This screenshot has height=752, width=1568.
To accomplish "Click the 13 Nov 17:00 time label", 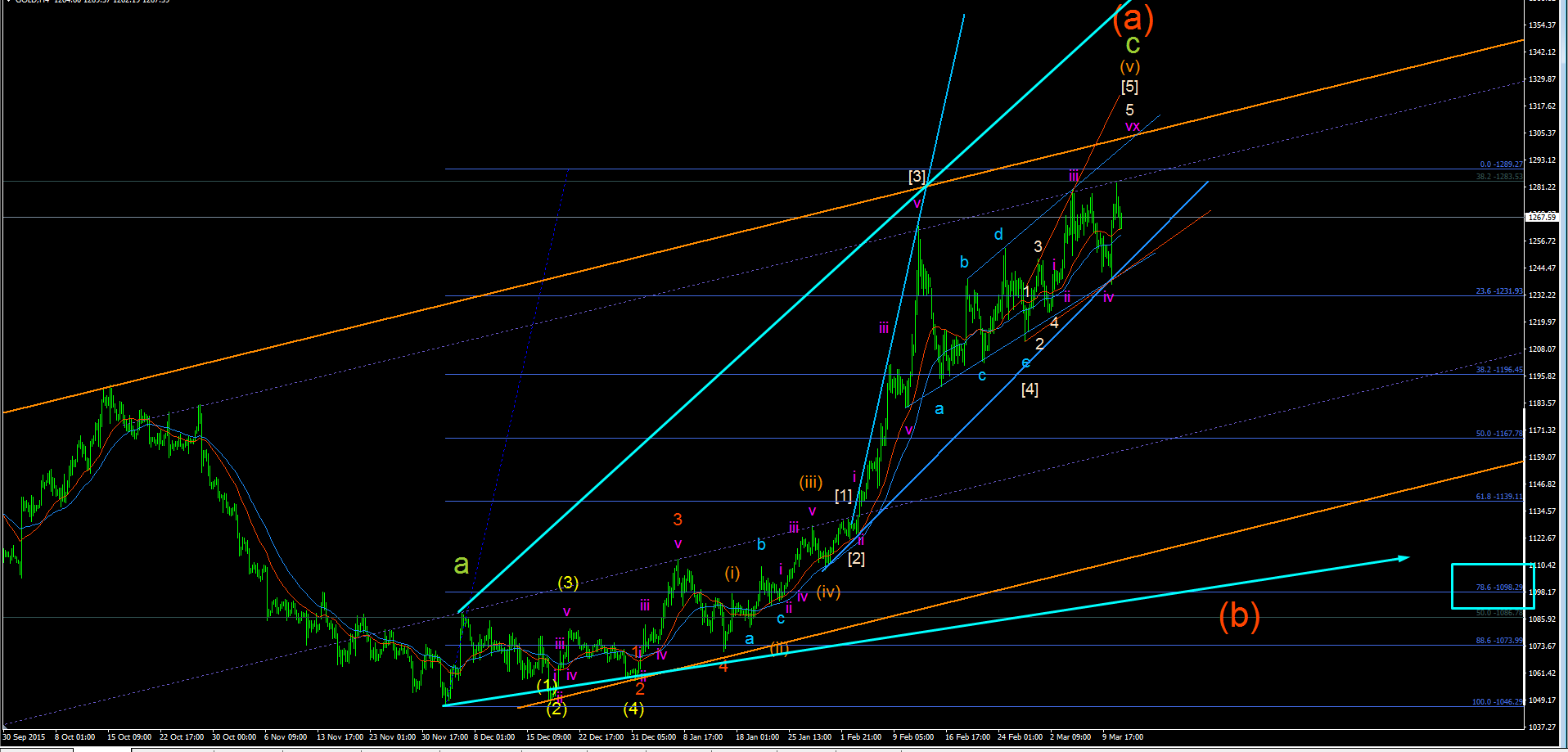I will point(340,737).
